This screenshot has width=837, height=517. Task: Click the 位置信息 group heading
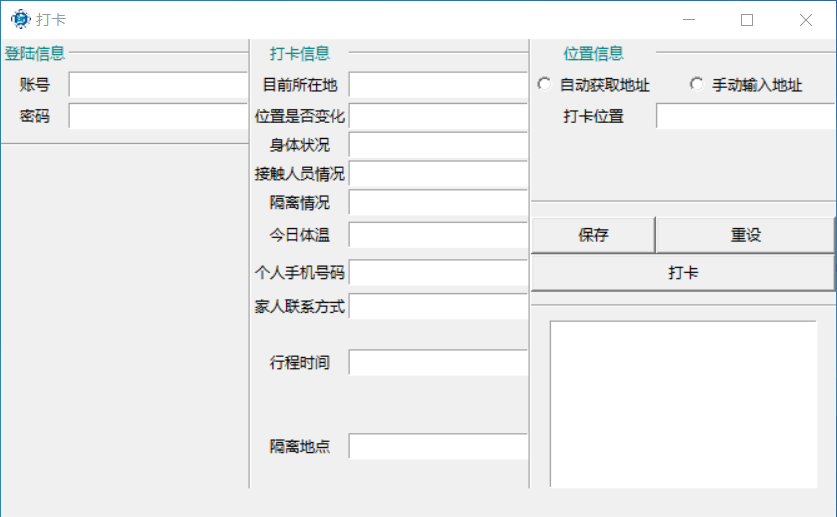tap(593, 53)
